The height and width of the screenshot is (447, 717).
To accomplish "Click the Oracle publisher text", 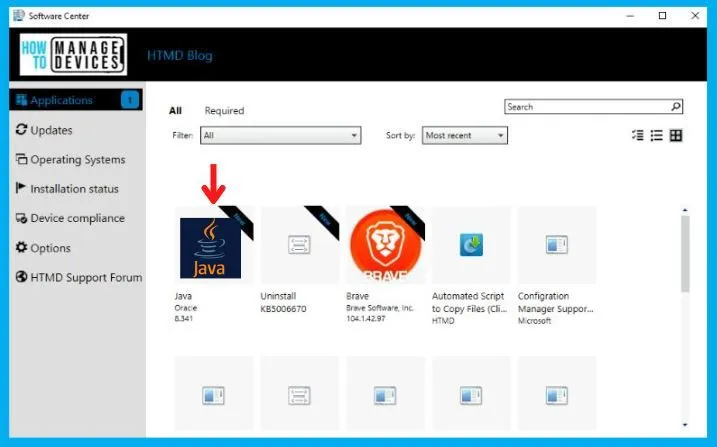I will click(185, 308).
